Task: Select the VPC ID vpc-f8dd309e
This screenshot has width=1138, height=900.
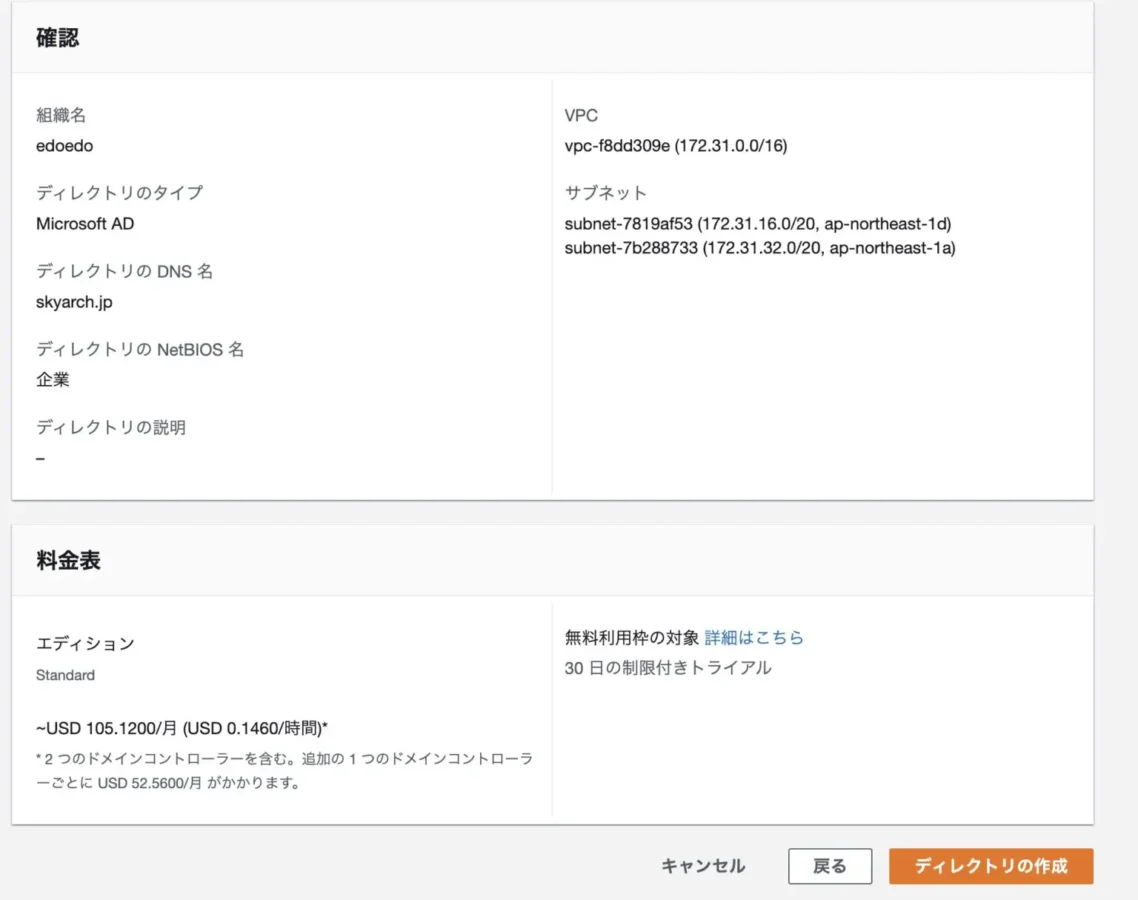Action: pyautogui.click(x=616, y=146)
